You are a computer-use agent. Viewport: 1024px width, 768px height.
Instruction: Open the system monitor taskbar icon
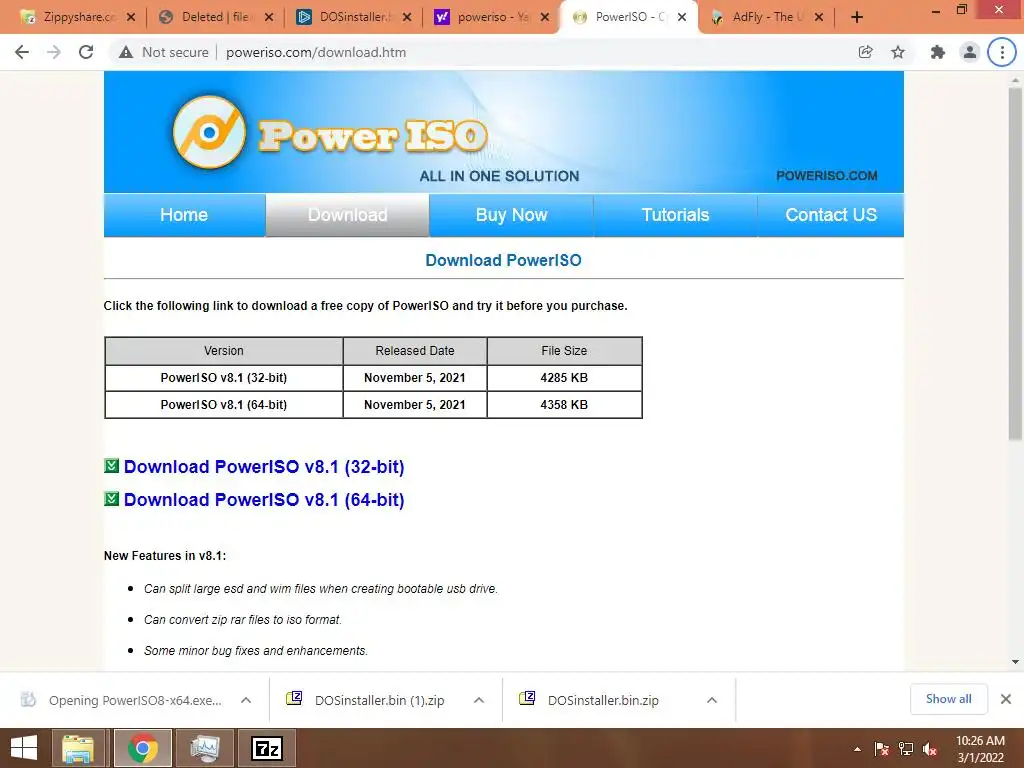[204, 748]
